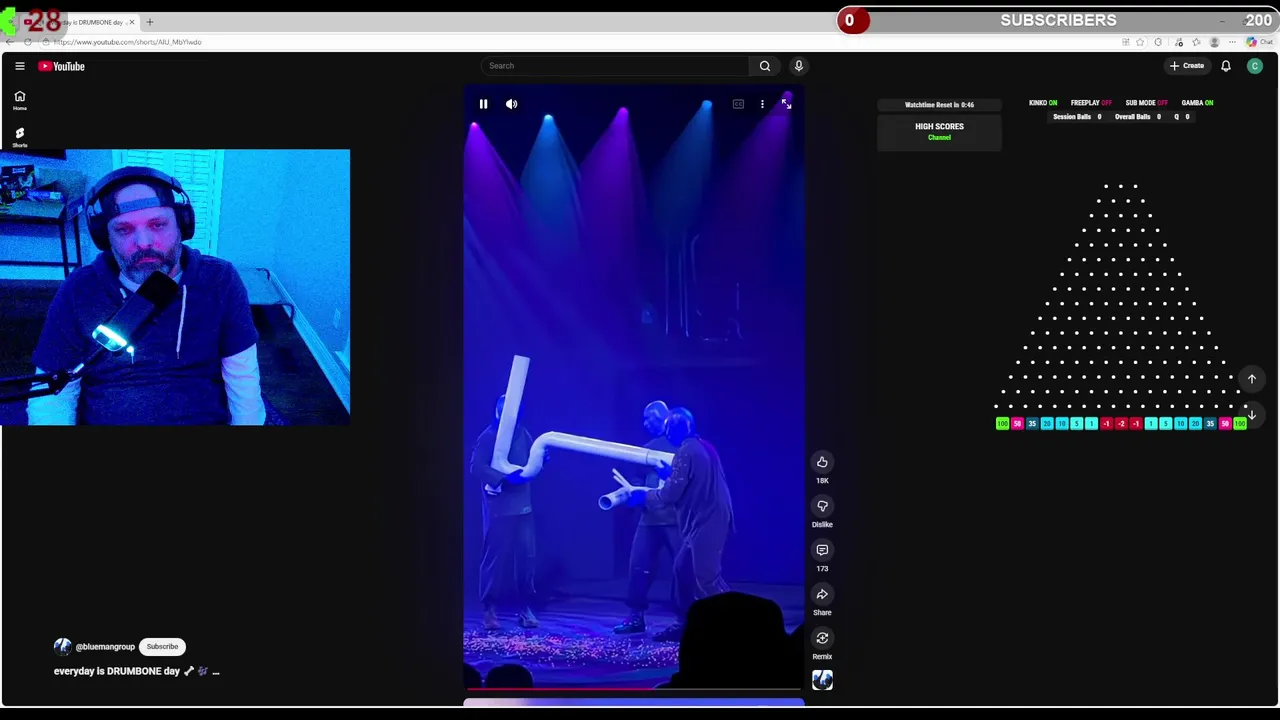Click the green Channel label
The image size is (1280, 720).
(939, 138)
